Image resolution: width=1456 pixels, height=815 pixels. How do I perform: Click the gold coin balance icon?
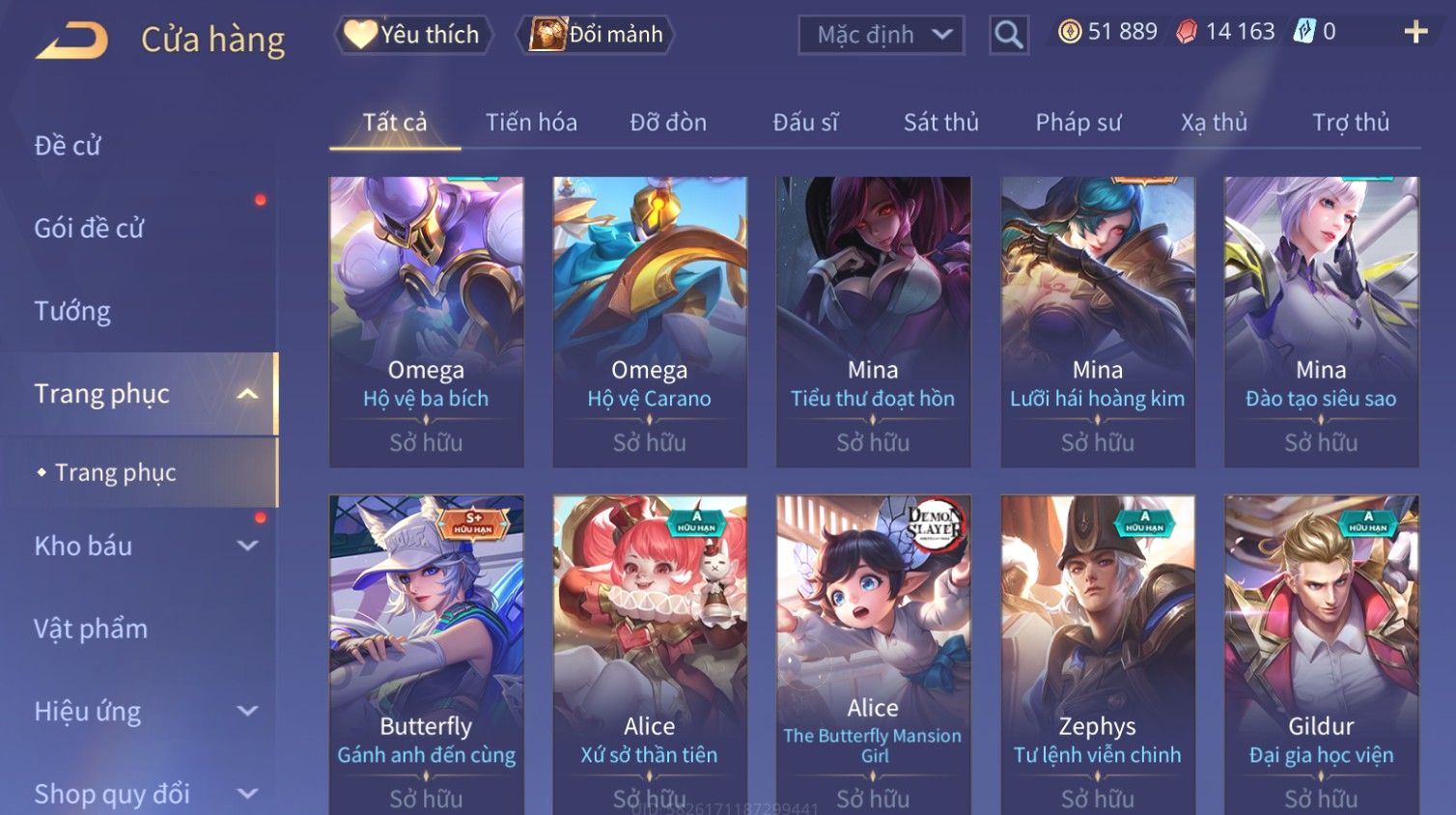click(x=1069, y=32)
